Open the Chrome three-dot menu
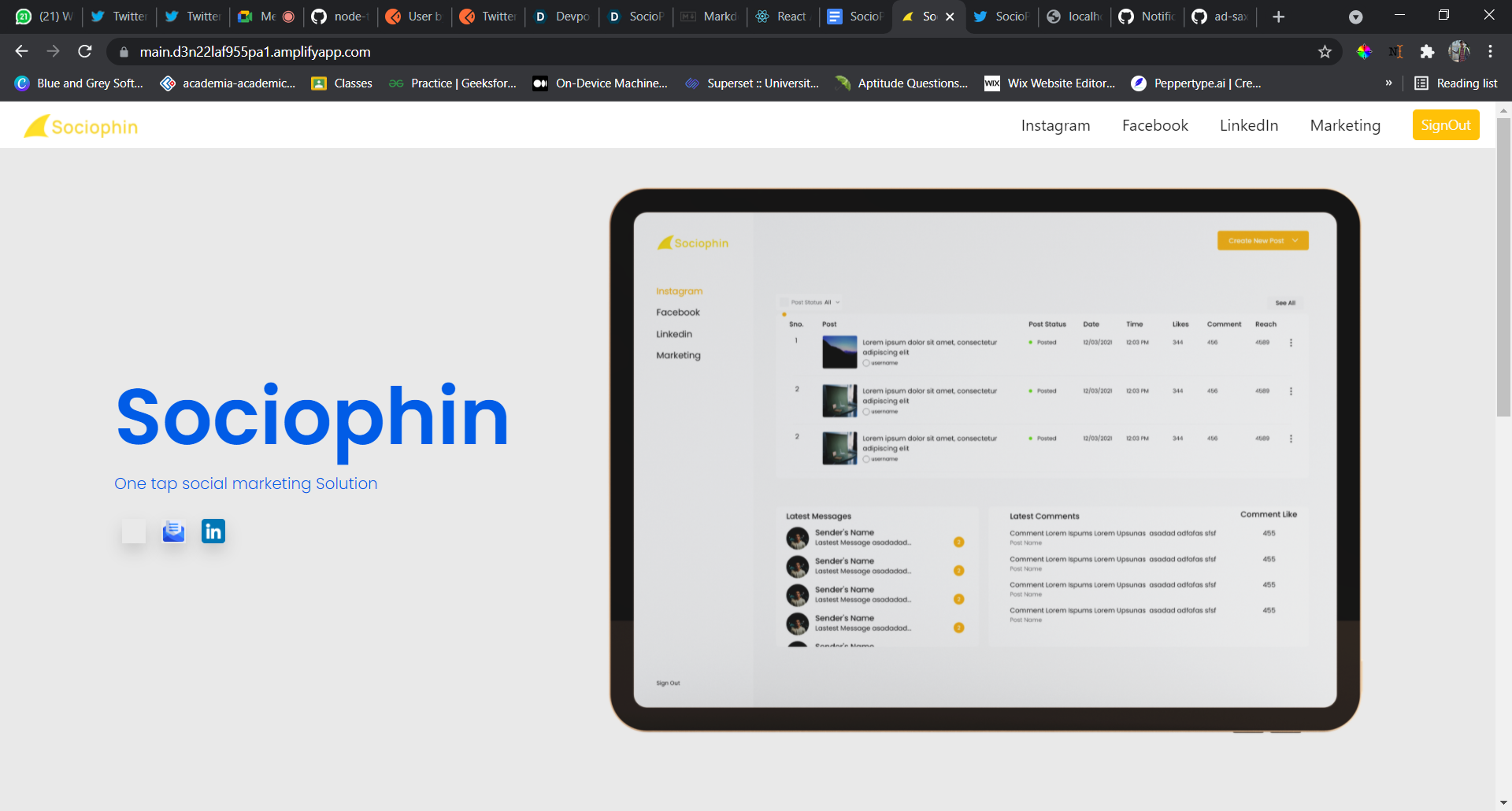 (1490, 51)
